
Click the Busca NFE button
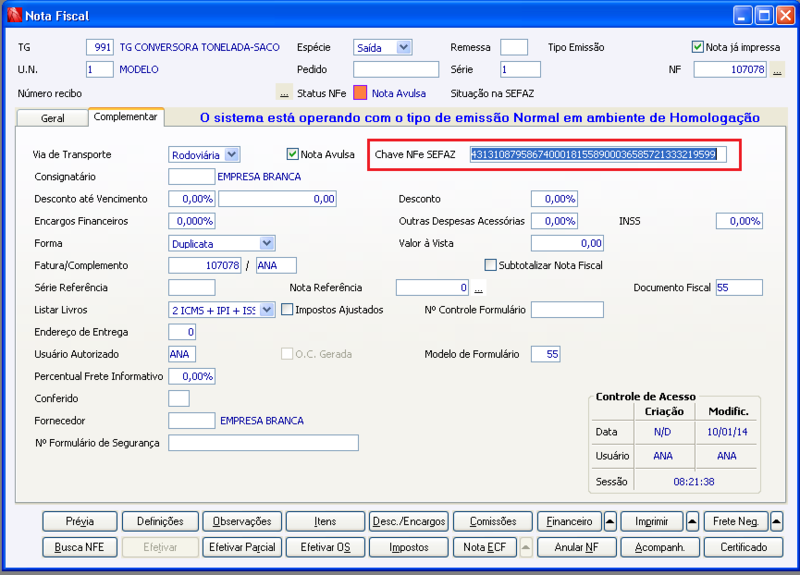point(80,547)
